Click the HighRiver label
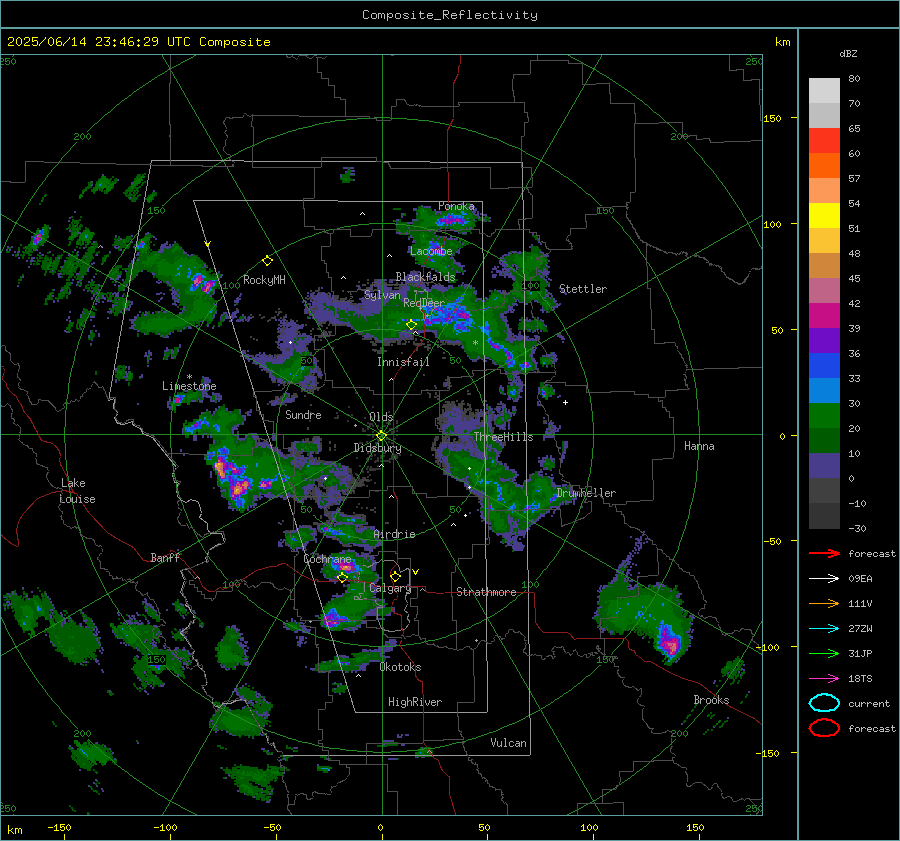This screenshot has height=841, width=900. [x=415, y=702]
